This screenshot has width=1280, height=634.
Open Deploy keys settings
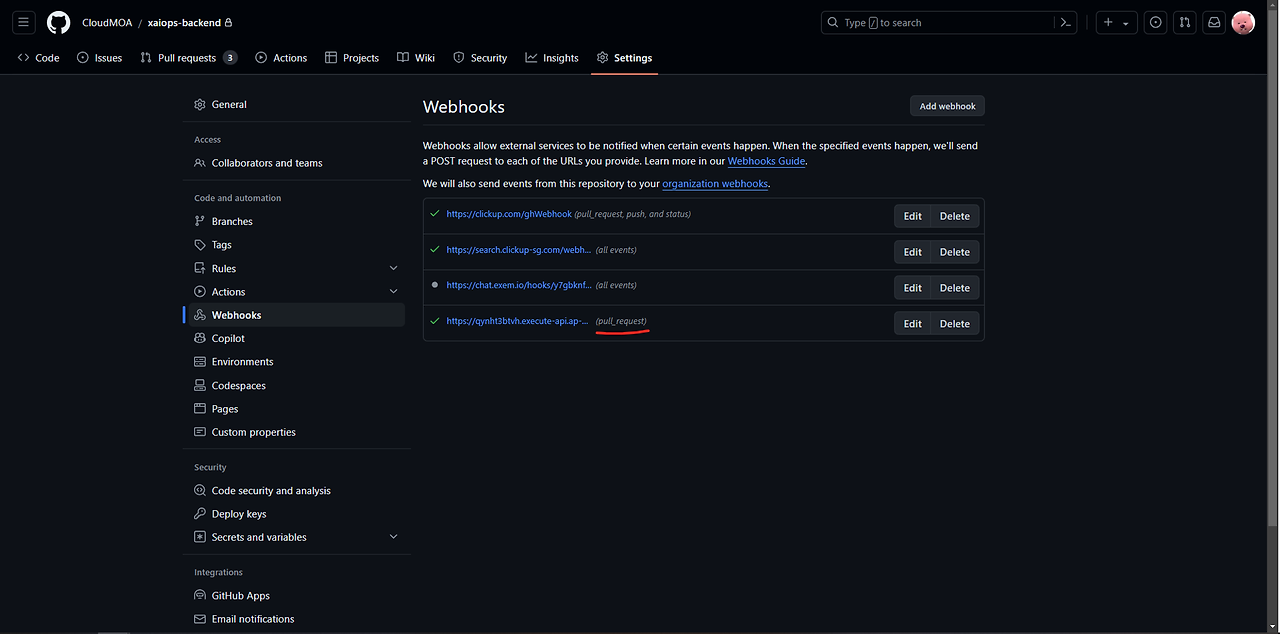pyautogui.click(x=296, y=514)
